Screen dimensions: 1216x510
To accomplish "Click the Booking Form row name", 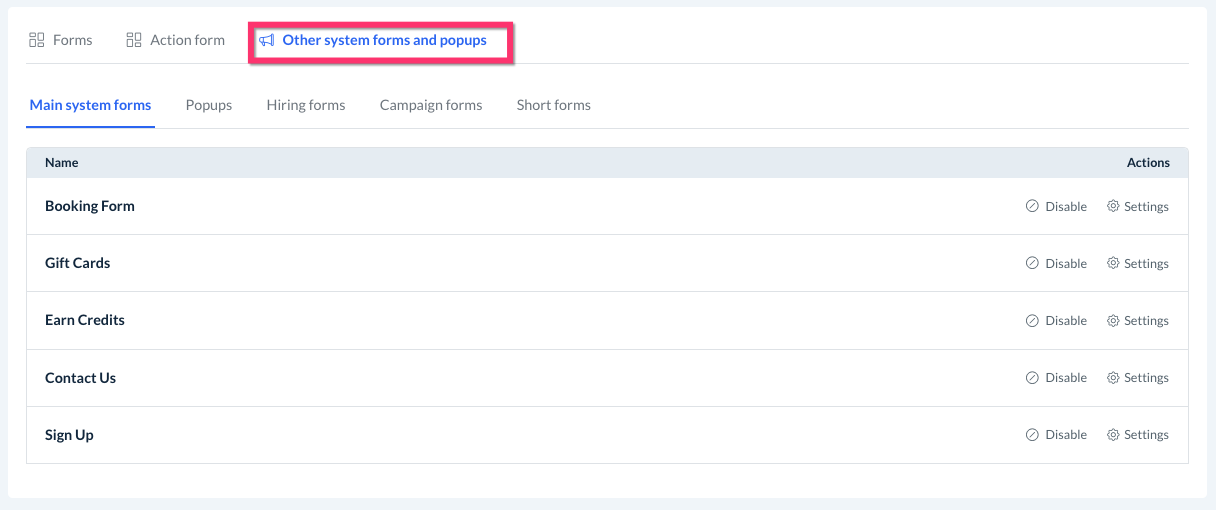I will tap(90, 206).
